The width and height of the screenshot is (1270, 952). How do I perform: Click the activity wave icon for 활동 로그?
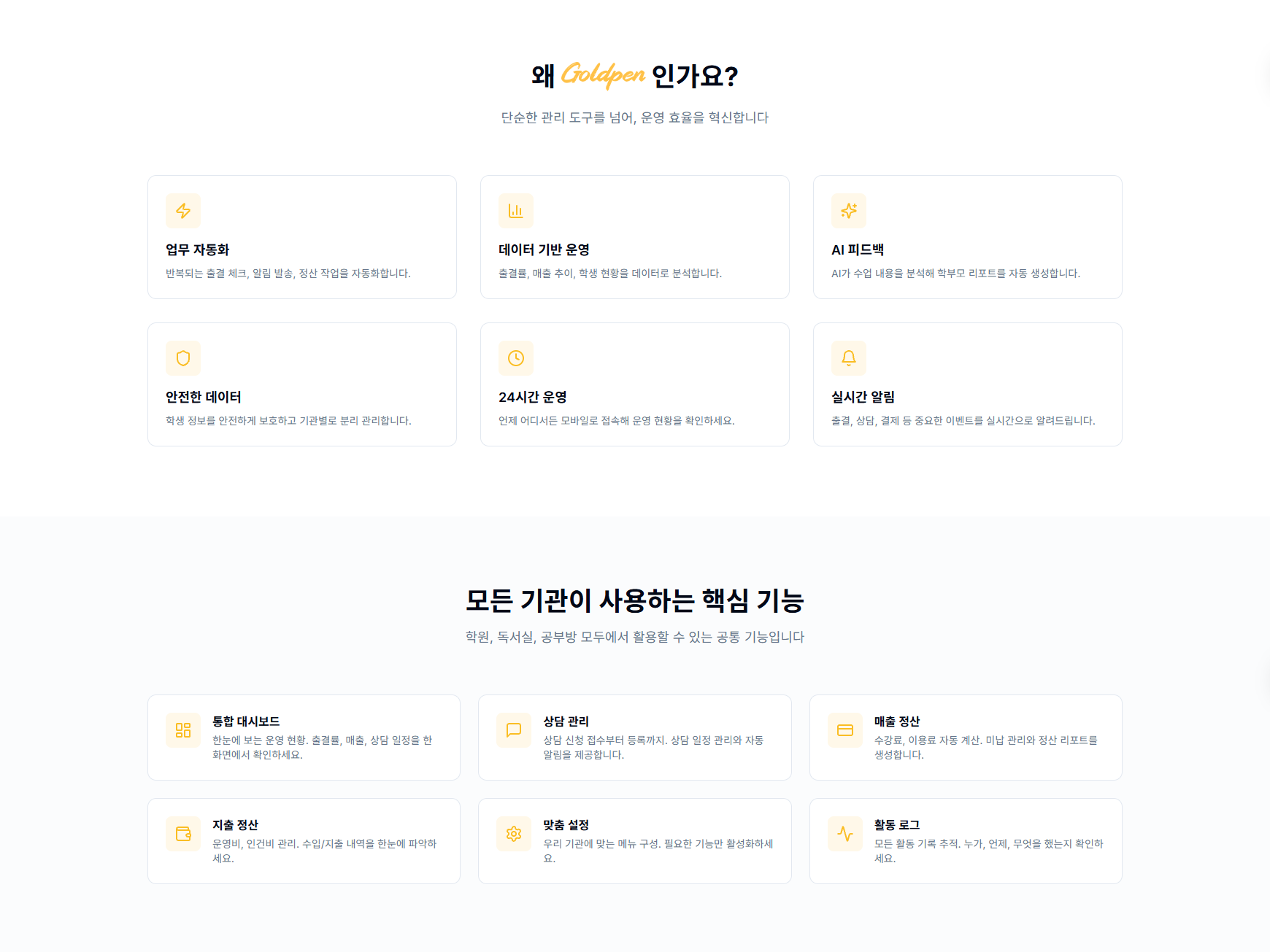tap(845, 834)
